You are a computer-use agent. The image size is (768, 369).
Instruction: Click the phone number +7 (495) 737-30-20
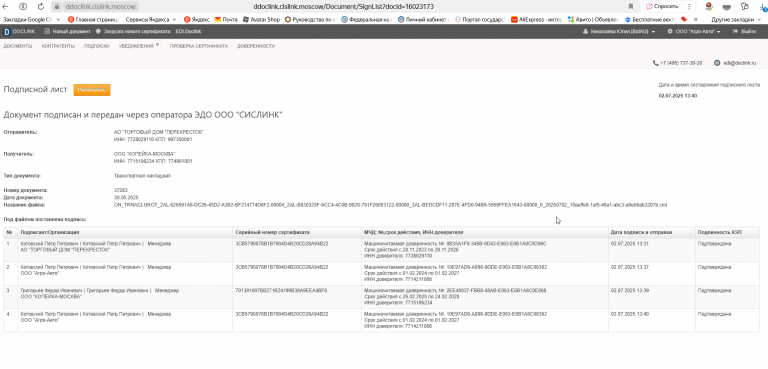(681, 63)
